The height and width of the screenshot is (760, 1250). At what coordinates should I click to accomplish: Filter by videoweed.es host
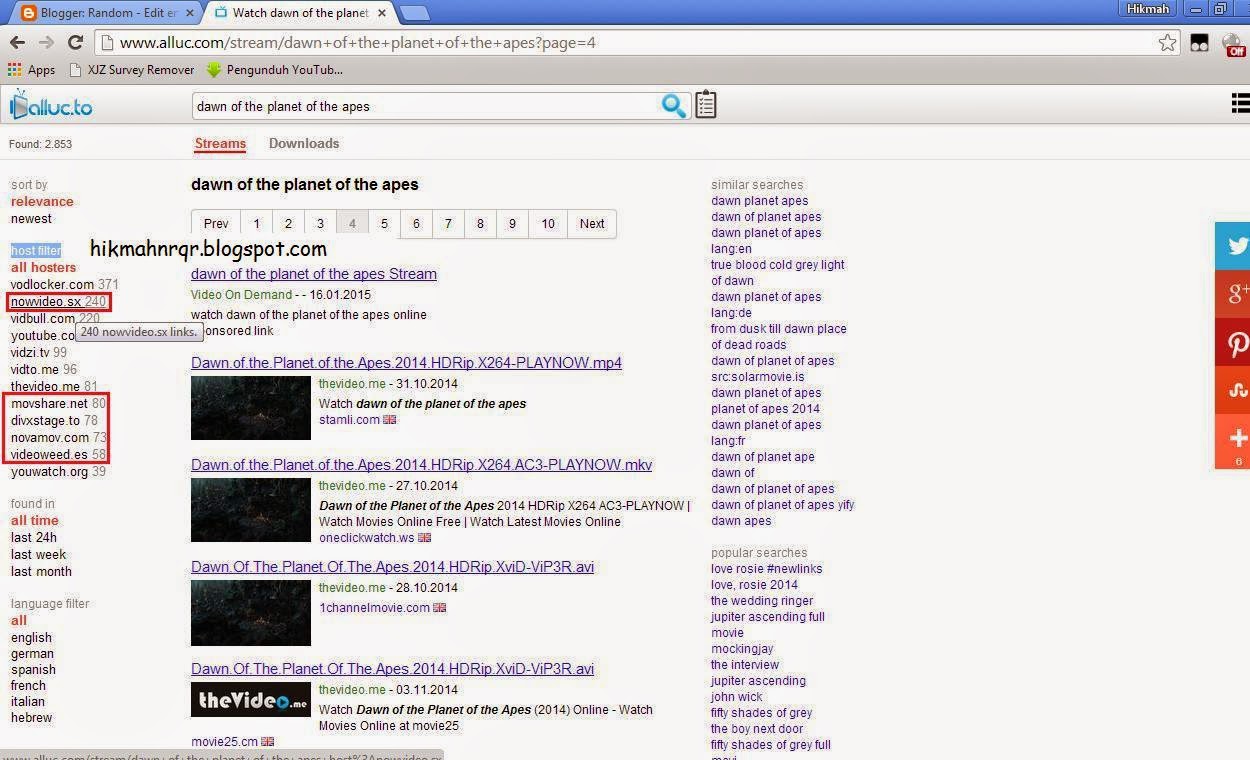click(x=58, y=455)
